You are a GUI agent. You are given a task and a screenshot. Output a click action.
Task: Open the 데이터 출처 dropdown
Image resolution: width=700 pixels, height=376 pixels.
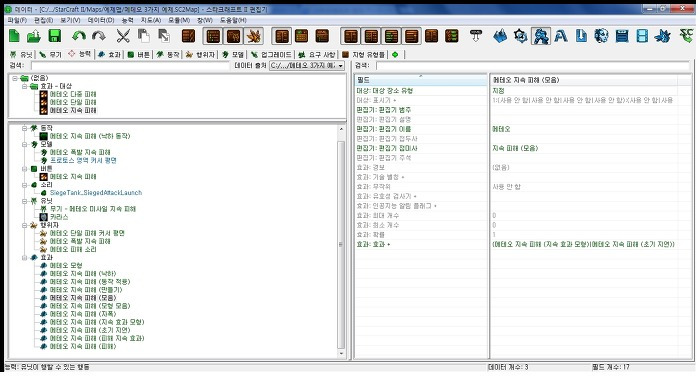click(x=307, y=66)
